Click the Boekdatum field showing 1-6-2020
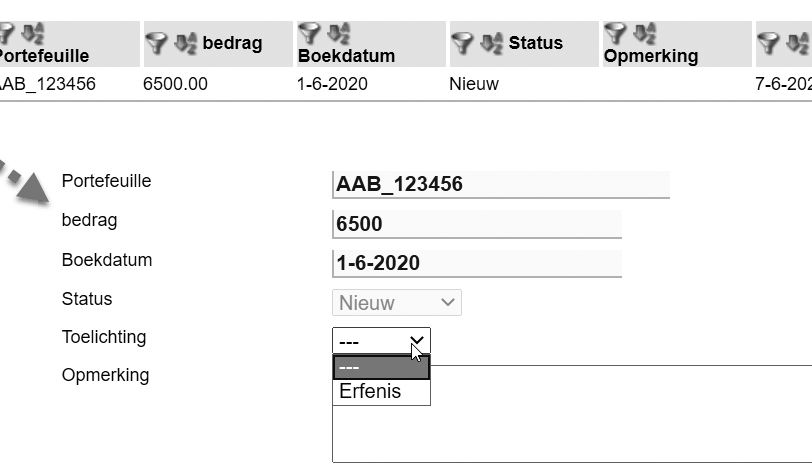This screenshot has width=812, height=473. (x=477, y=263)
